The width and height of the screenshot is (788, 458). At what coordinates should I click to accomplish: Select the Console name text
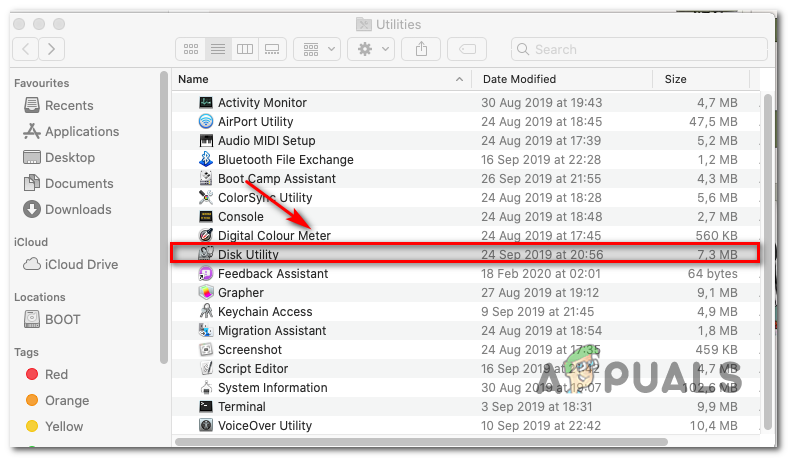tap(241, 217)
